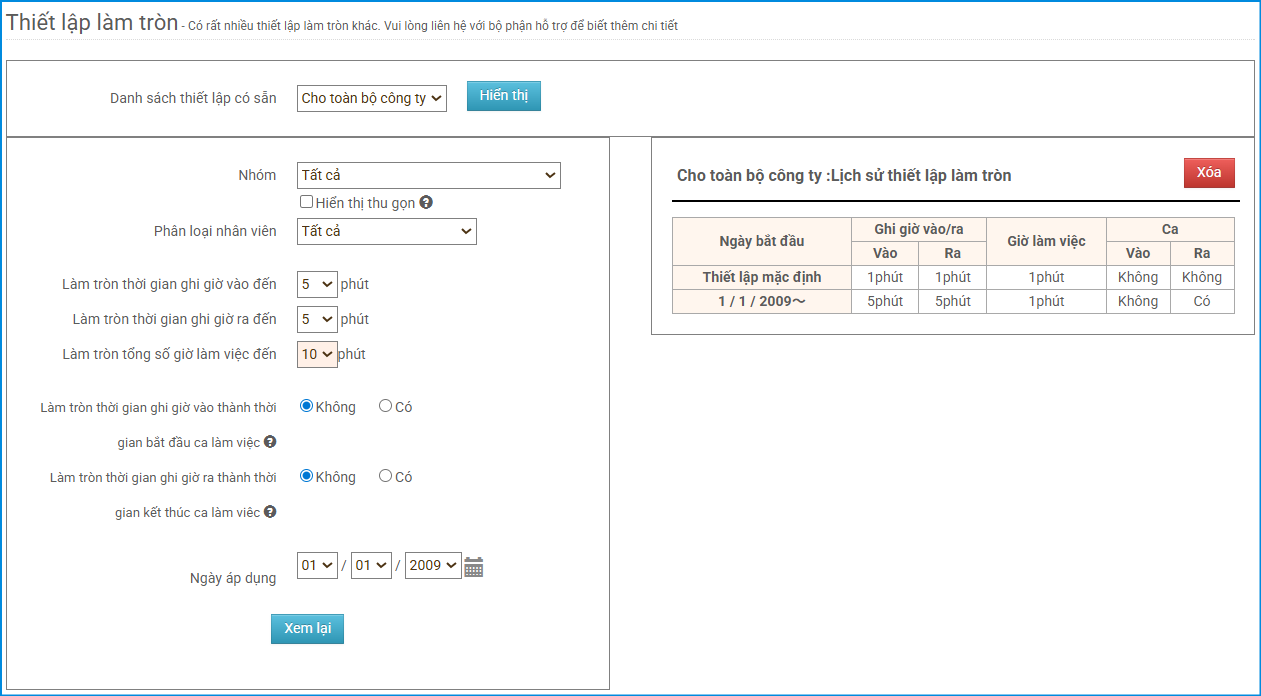The image size is (1261, 696).
Task: Select Có for rounding clock-in to shift start
Action: tap(385, 406)
